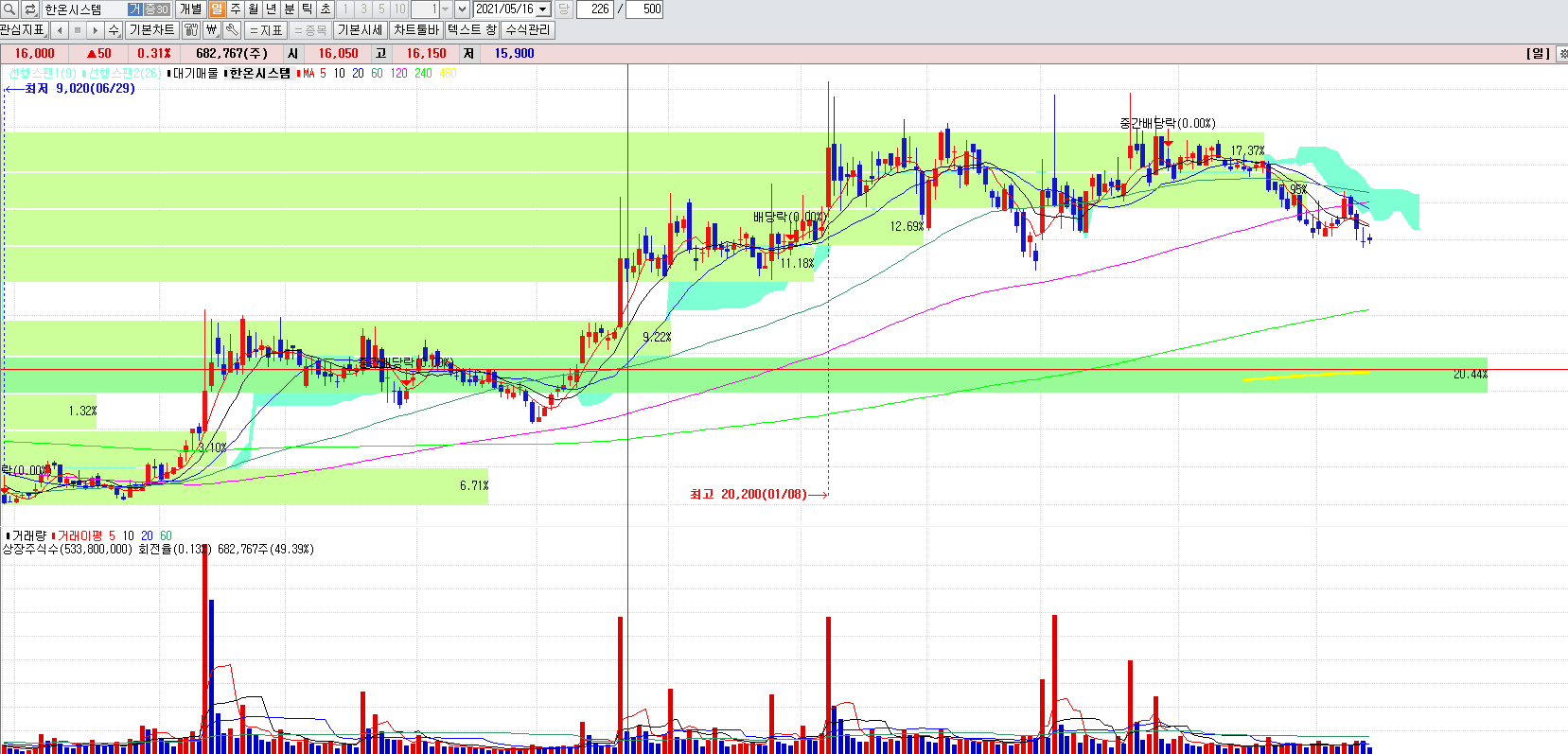Select the 틱 tick period
Image resolution: width=1568 pixels, height=754 pixels.
(308, 9)
